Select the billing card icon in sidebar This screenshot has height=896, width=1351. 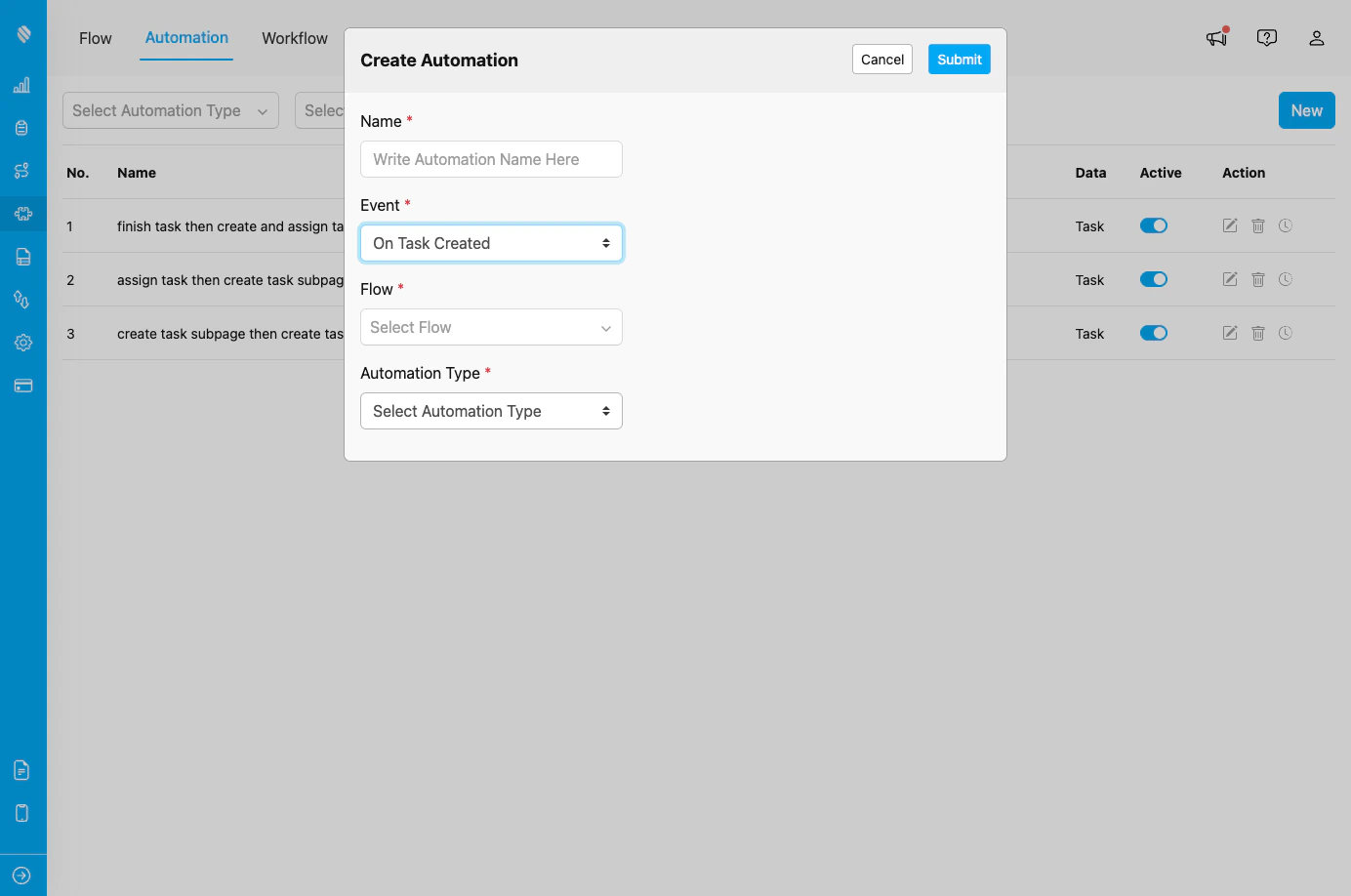click(x=21, y=385)
